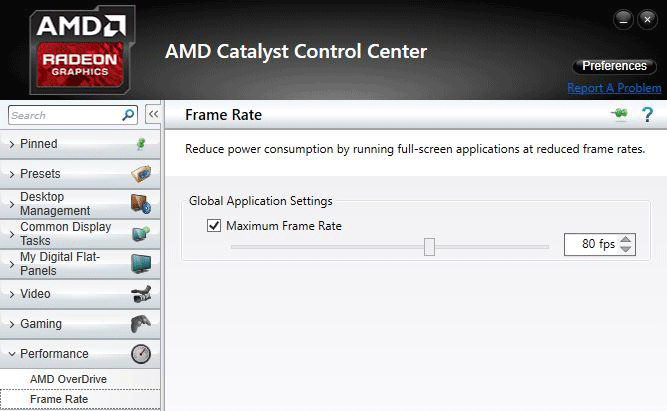
Task: Open the Report A Problem link
Action: (613, 88)
